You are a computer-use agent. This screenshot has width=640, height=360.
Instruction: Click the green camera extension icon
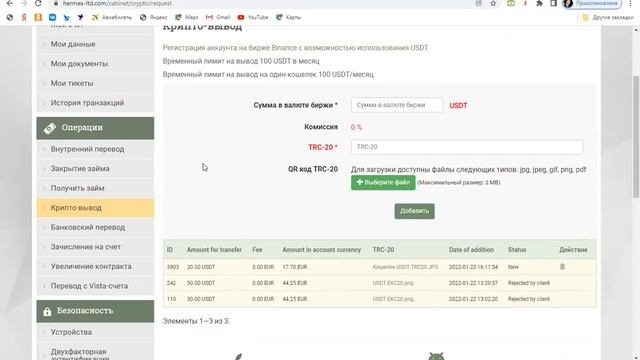pyautogui.click(x=511, y=3)
